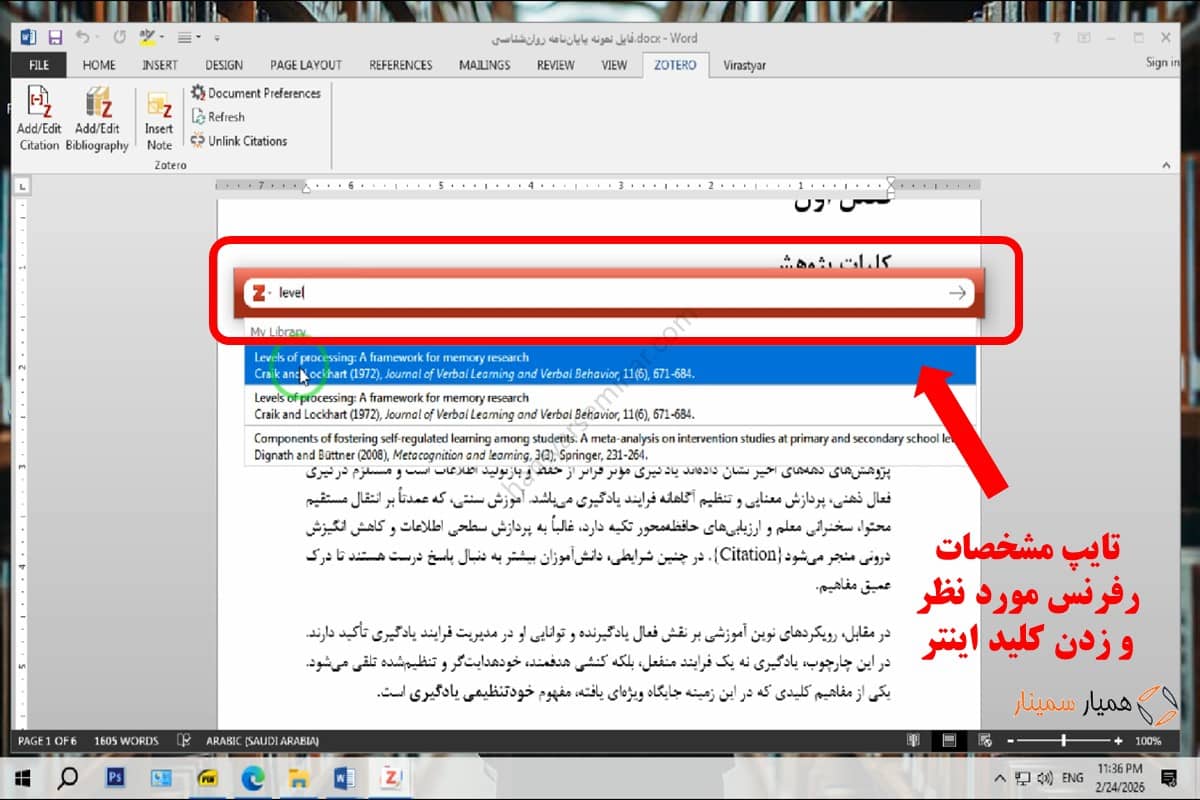Click the proofing errors icon in status bar

183,741
